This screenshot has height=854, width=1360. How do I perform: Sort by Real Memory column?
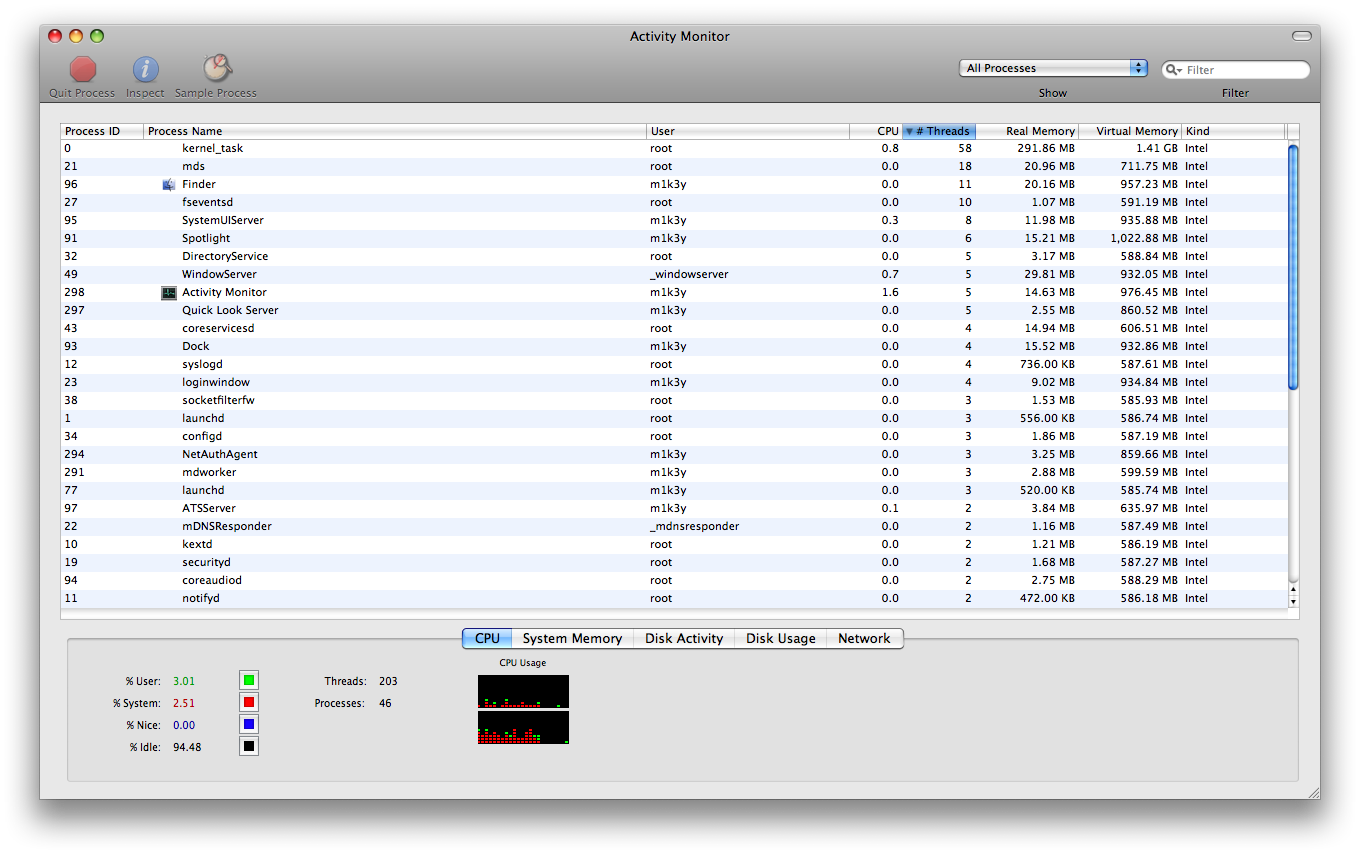1027,131
